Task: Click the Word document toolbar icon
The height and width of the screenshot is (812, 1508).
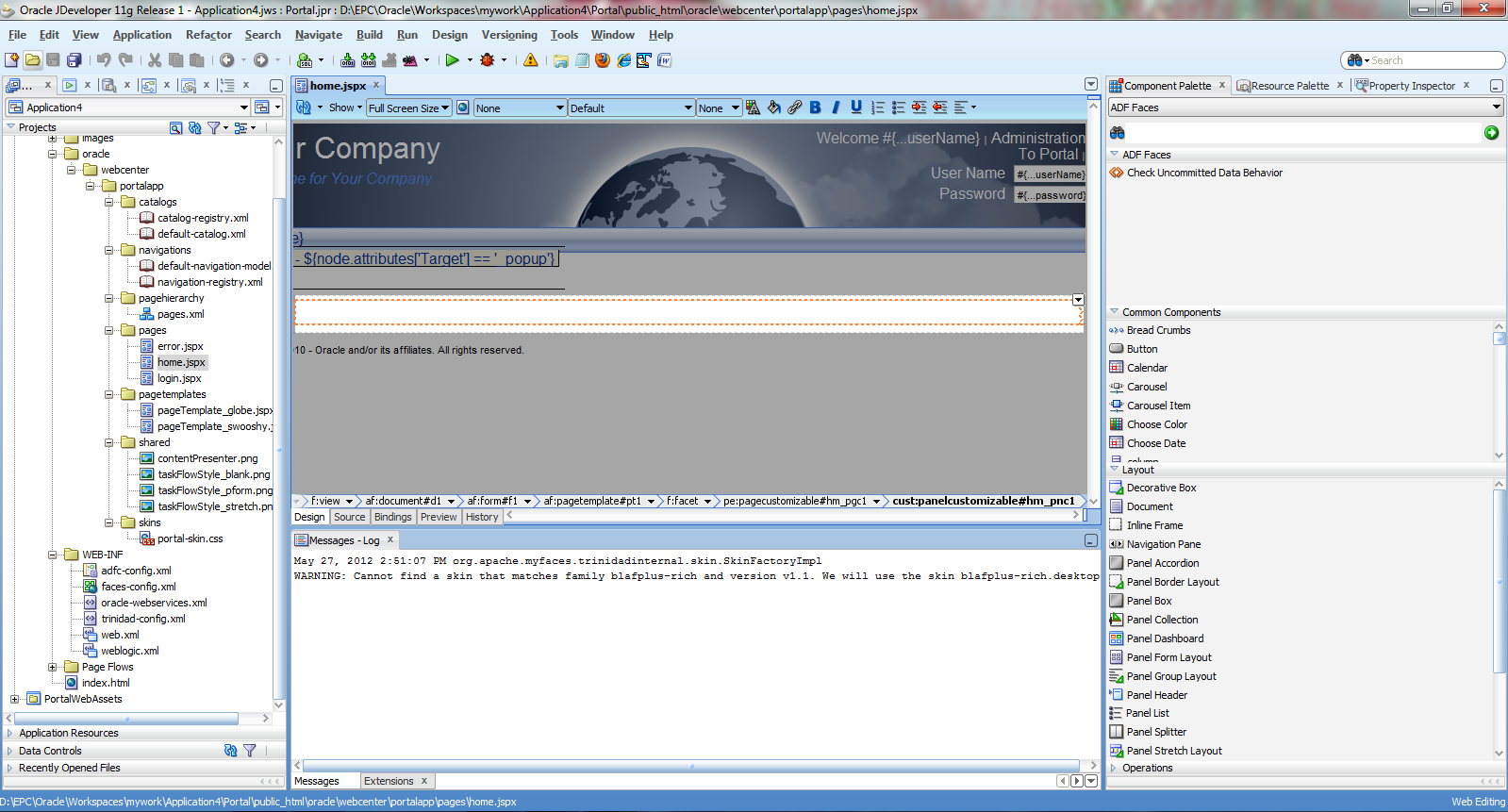Action: (665, 59)
